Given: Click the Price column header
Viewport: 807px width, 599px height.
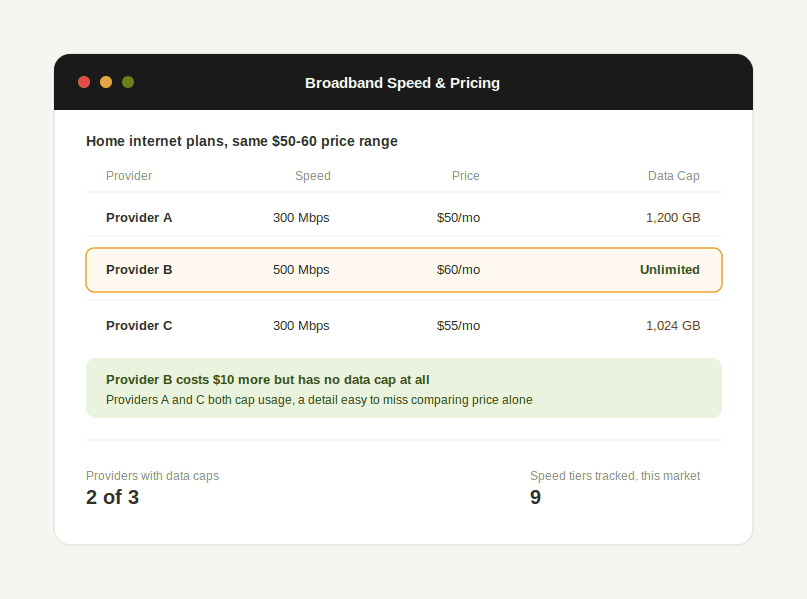Looking at the screenshot, I should (x=465, y=176).
